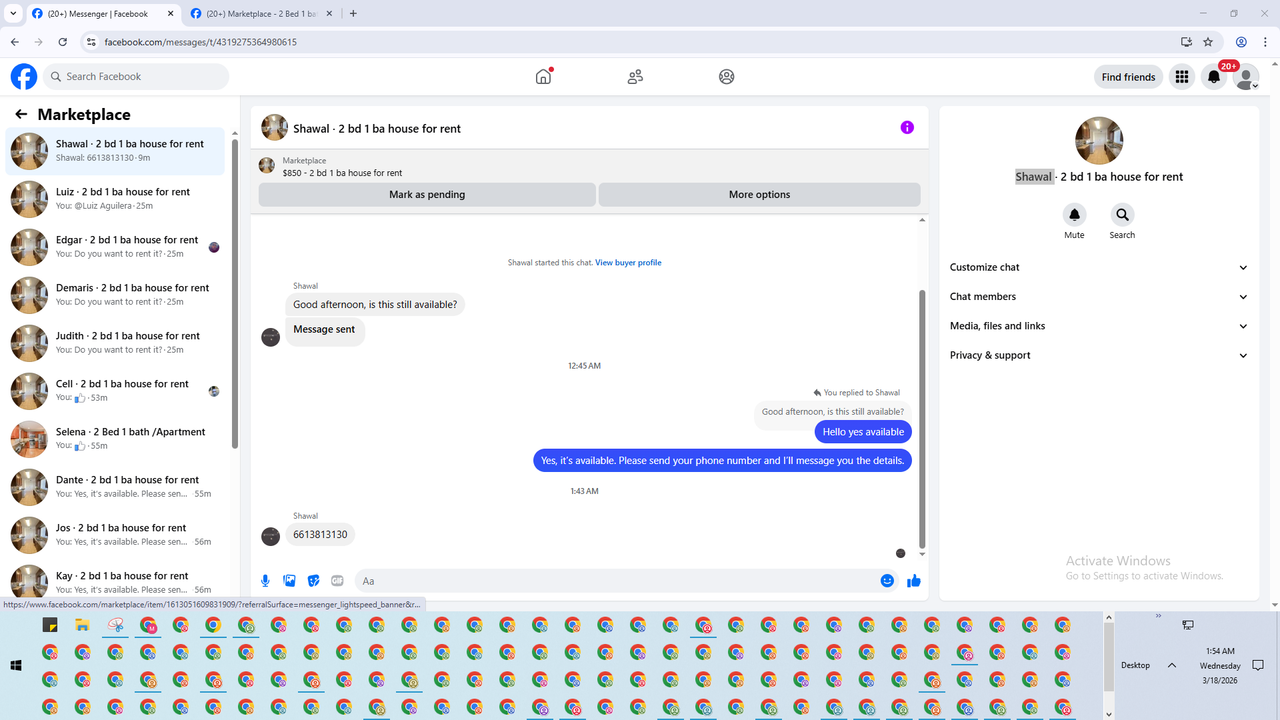Image resolution: width=1280 pixels, height=720 pixels.
Task: Open the Friends icon in top navigation
Action: click(635, 76)
